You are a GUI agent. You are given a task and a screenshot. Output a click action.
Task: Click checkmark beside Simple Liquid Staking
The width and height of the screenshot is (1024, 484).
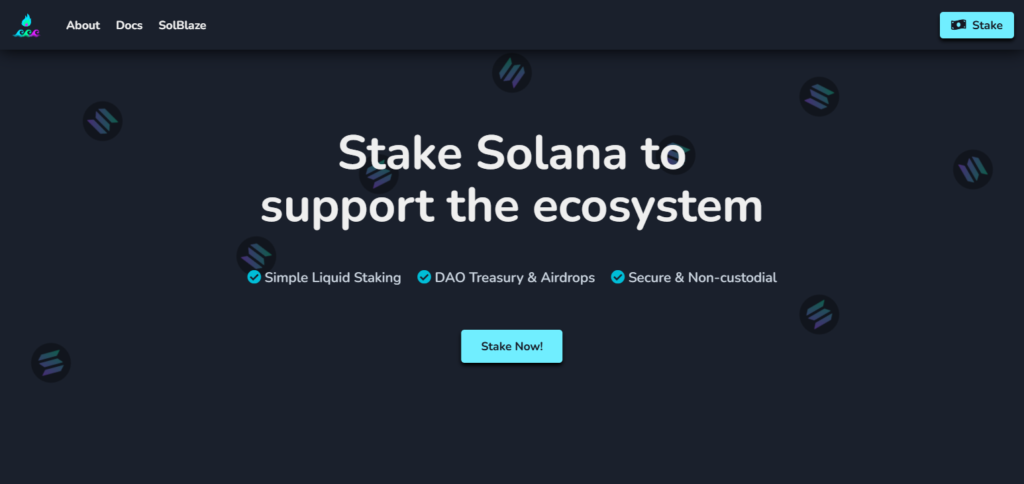tap(254, 278)
